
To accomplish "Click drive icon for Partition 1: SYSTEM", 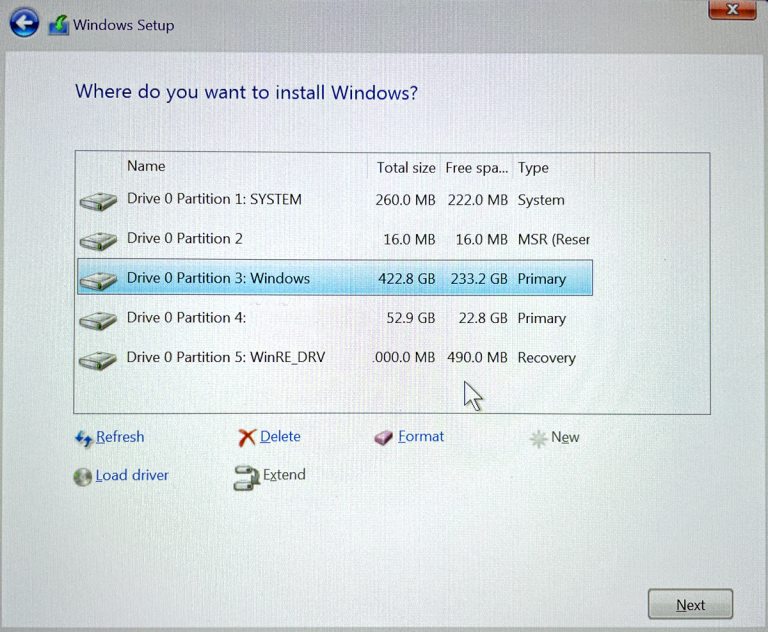I will point(98,201).
